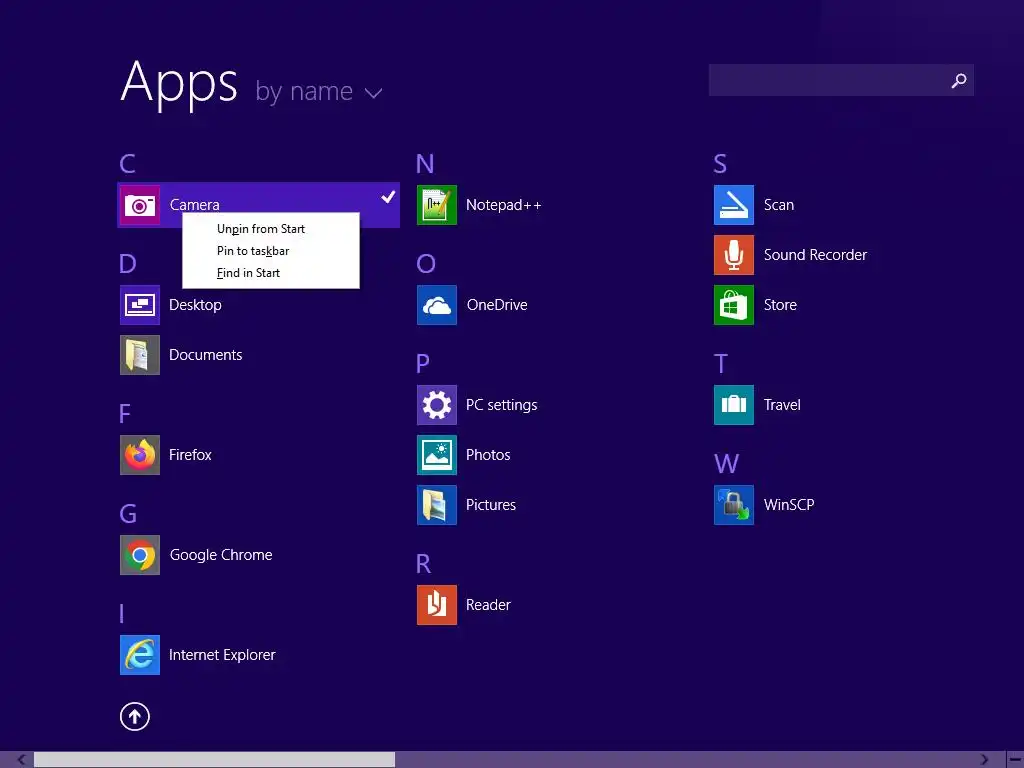Click the G letter group header
Viewport: 1024px width, 768px height.
pyautogui.click(x=128, y=514)
